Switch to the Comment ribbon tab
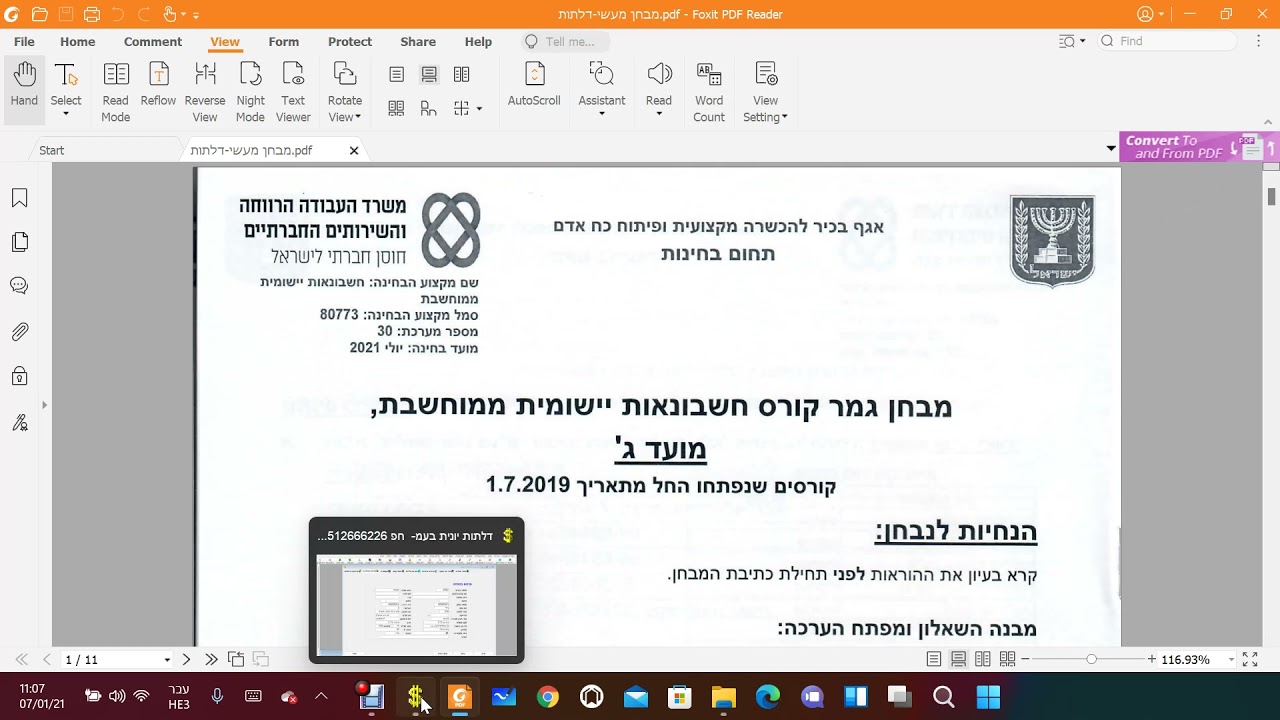The image size is (1280, 720). pyautogui.click(x=153, y=42)
